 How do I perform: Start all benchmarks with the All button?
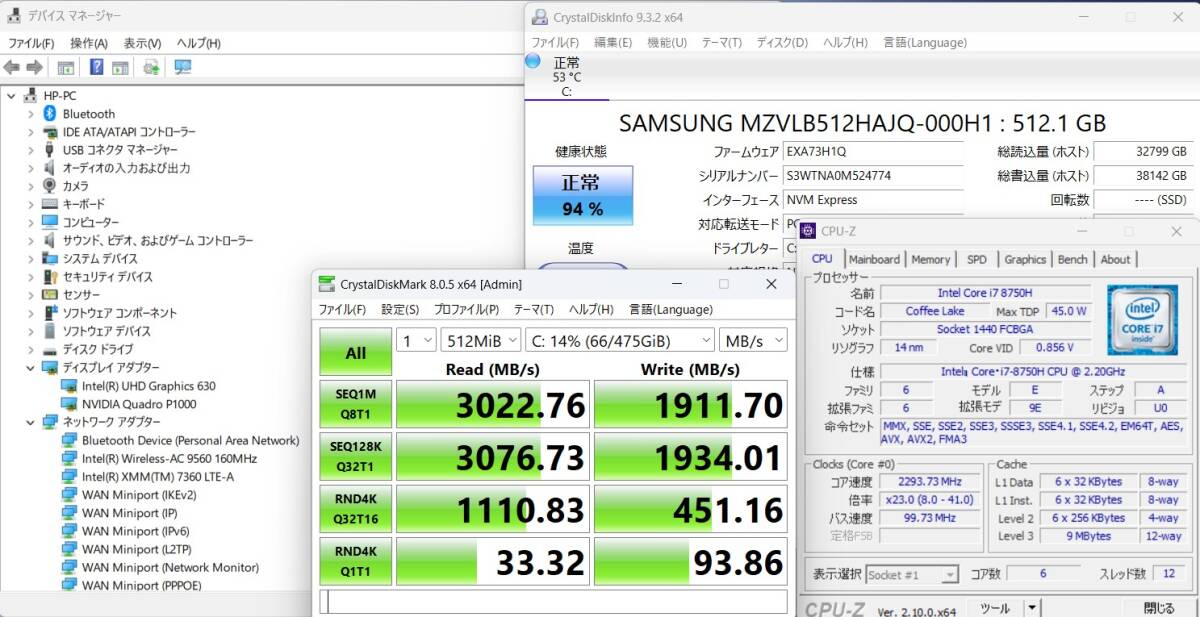click(x=356, y=352)
